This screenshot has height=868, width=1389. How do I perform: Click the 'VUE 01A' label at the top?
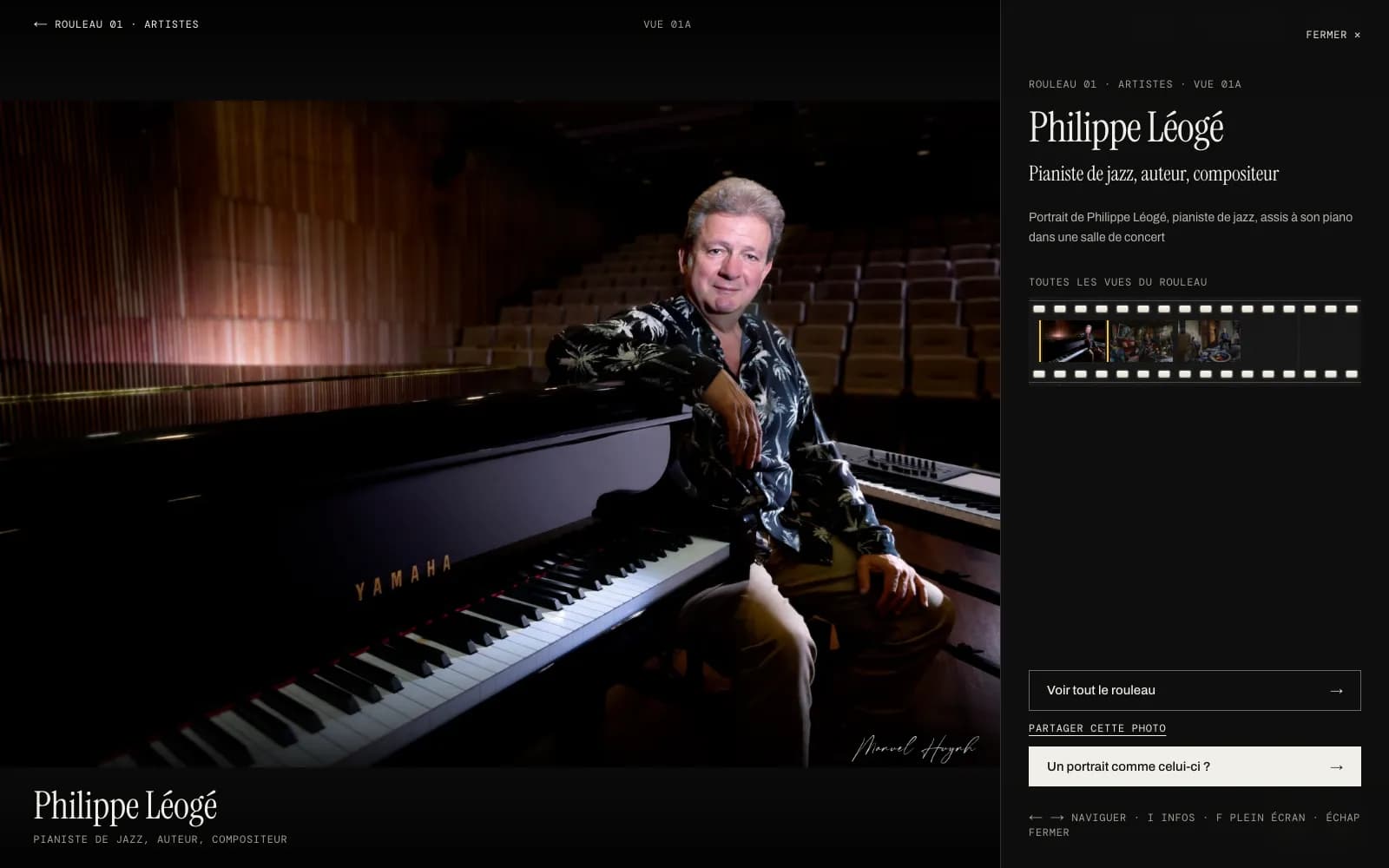[x=668, y=24]
